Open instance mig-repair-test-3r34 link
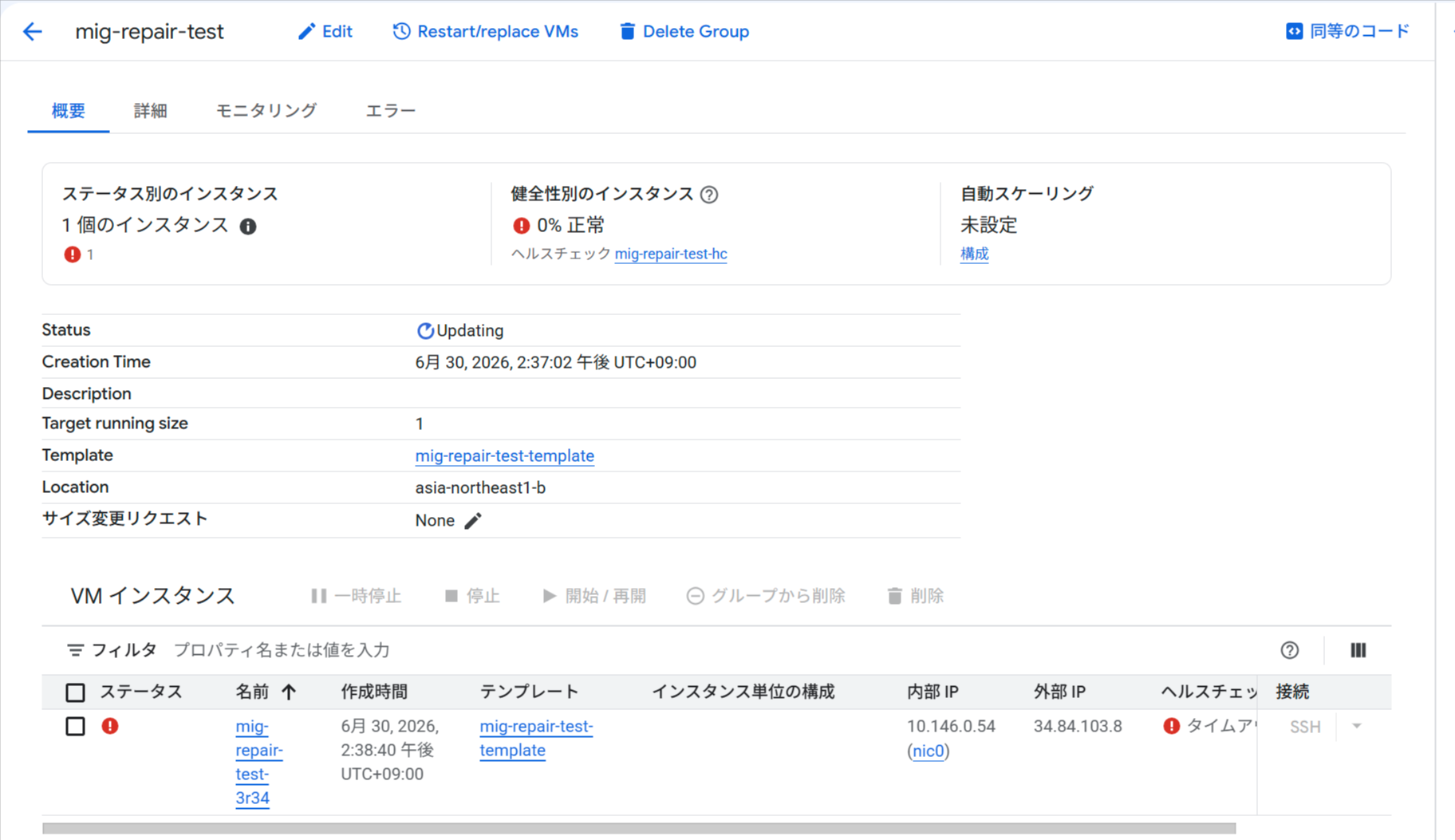 pos(259,762)
